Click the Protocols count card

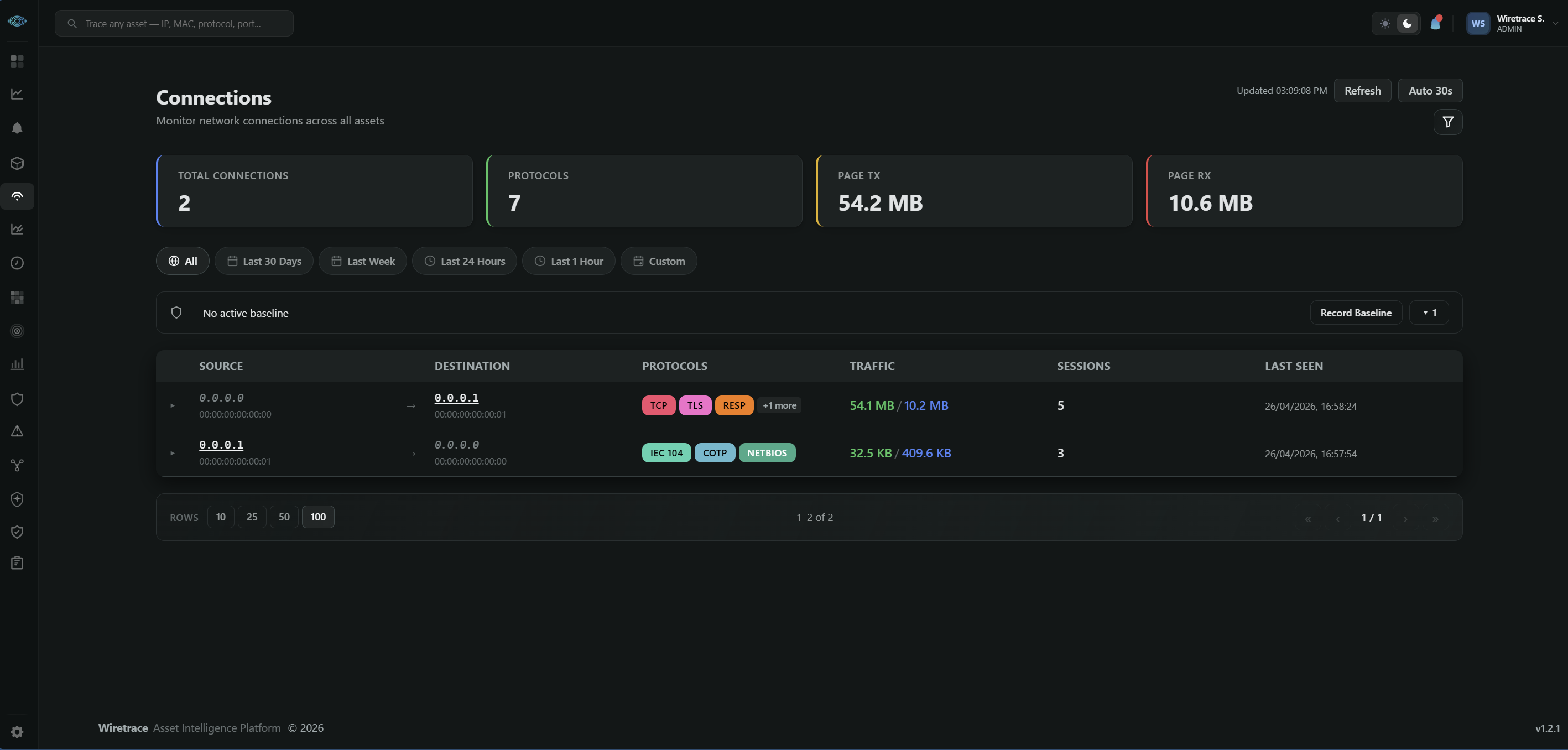(644, 191)
